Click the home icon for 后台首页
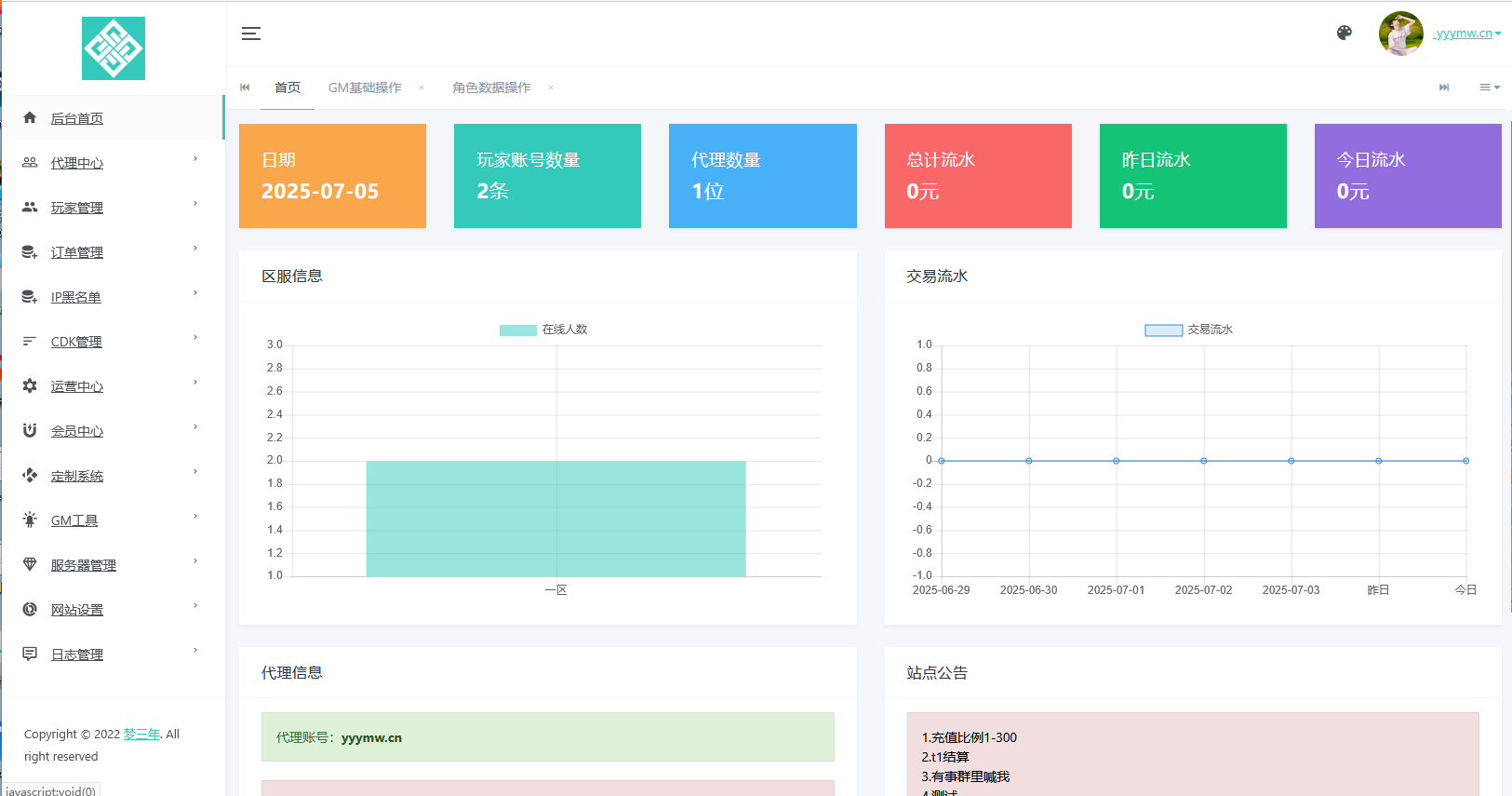This screenshot has width=1512, height=796. pos(30,118)
